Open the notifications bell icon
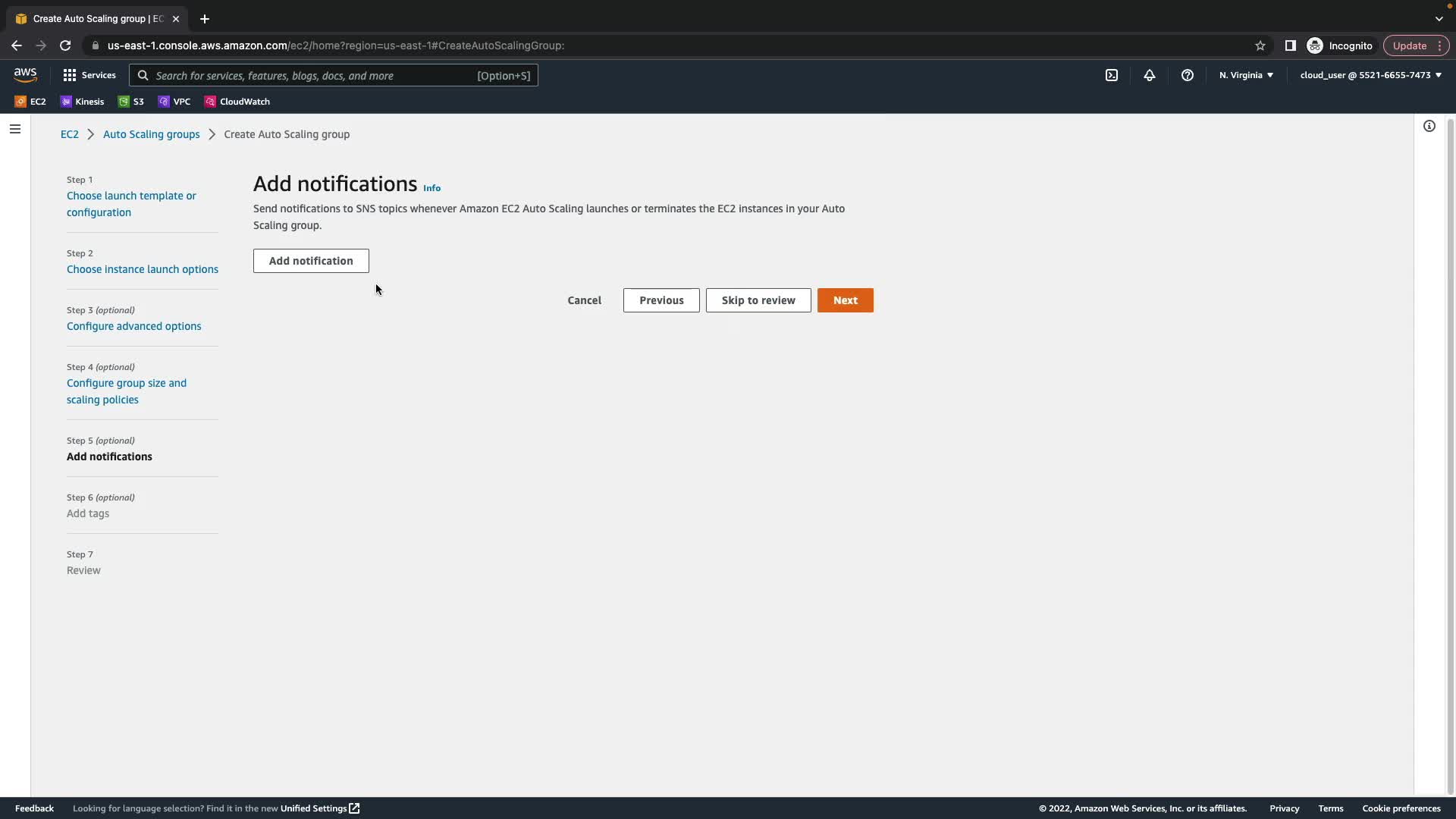 pos(1149,75)
